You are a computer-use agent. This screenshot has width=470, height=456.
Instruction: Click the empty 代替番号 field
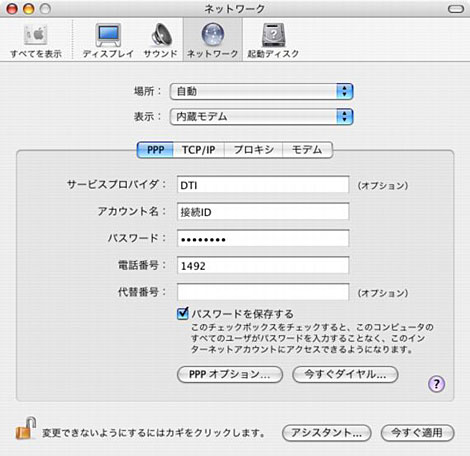pos(263,292)
